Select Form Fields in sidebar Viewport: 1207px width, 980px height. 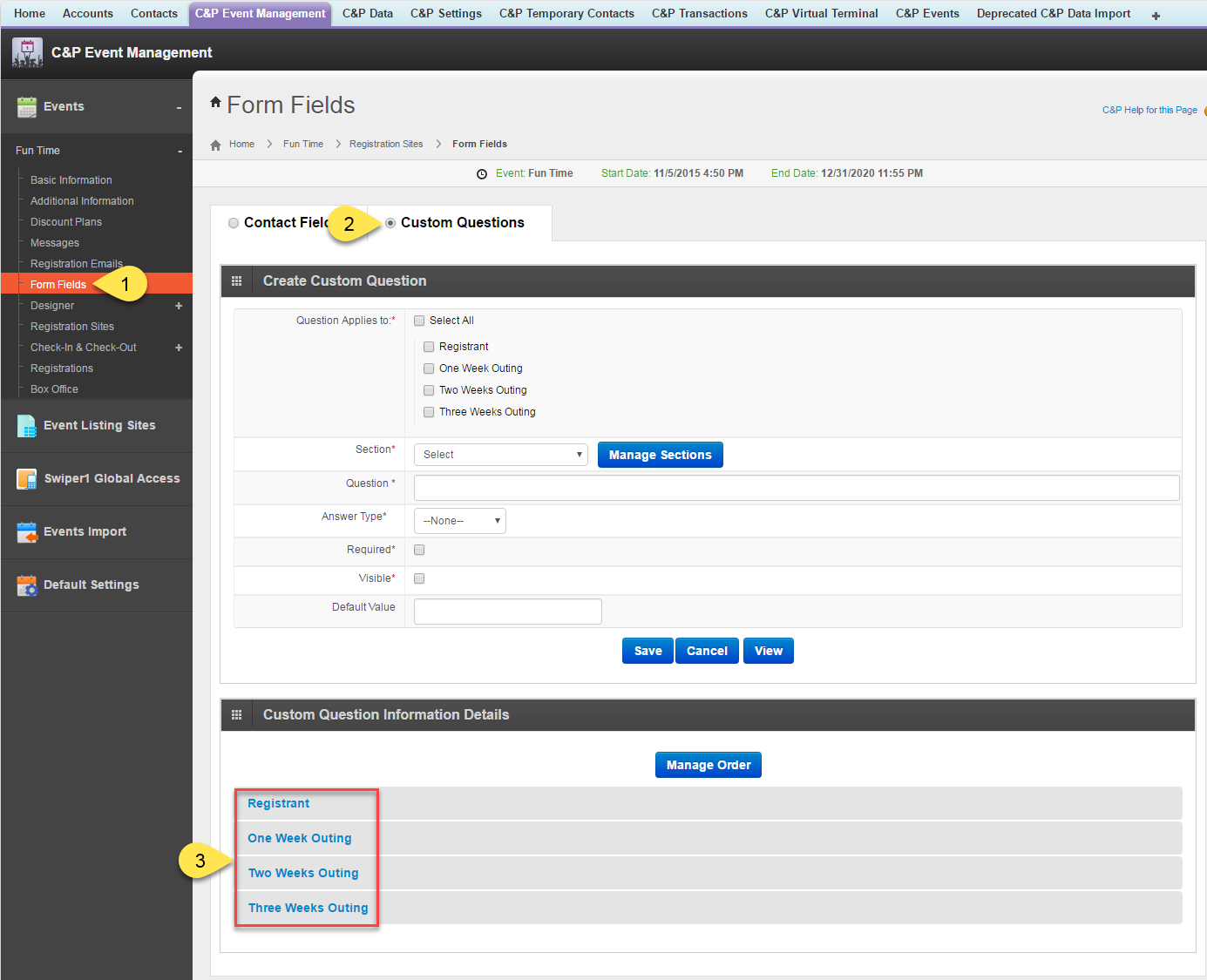coord(58,285)
